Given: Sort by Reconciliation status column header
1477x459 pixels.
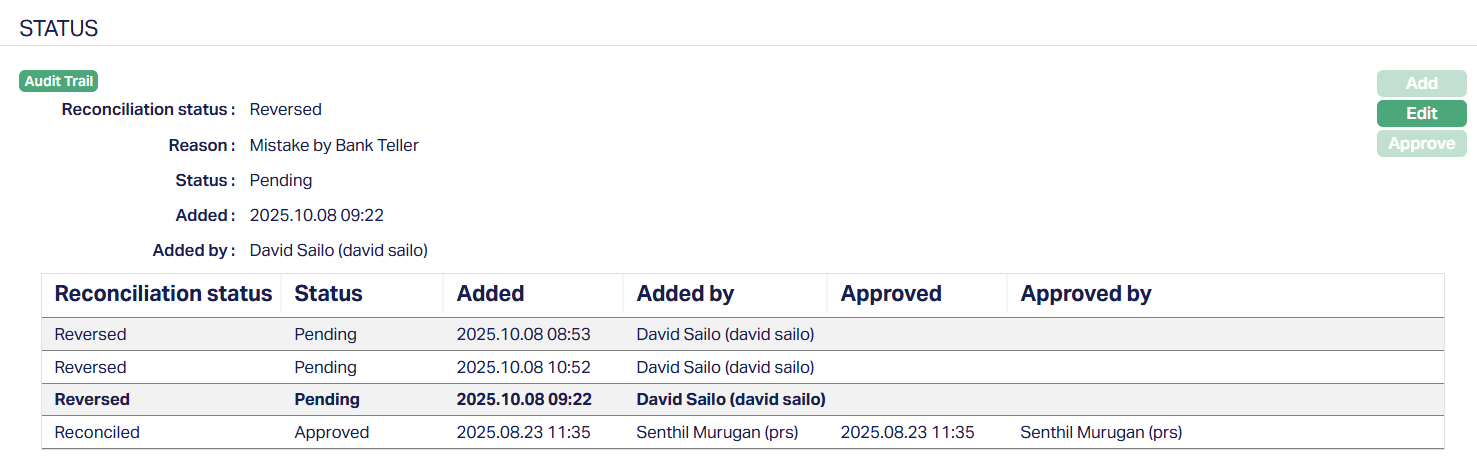Looking at the screenshot, I should click(x=163, y=294).
